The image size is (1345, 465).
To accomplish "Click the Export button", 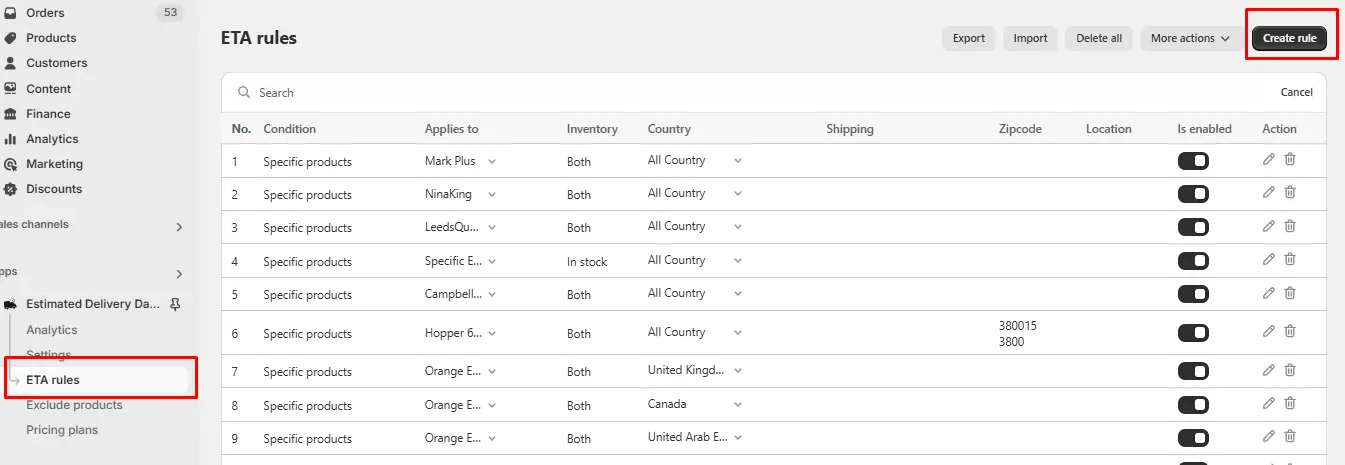I will (968, 39).
